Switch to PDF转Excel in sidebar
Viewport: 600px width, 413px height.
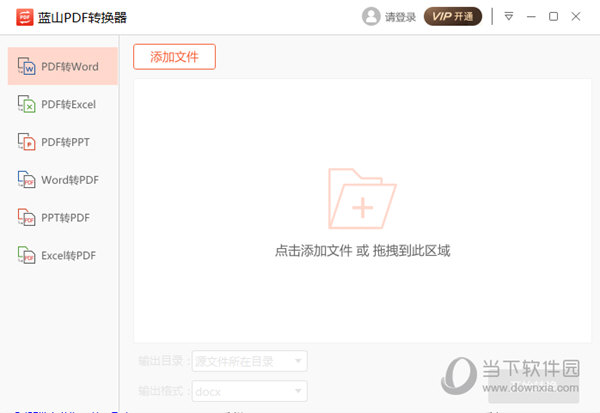click(60, 104)
